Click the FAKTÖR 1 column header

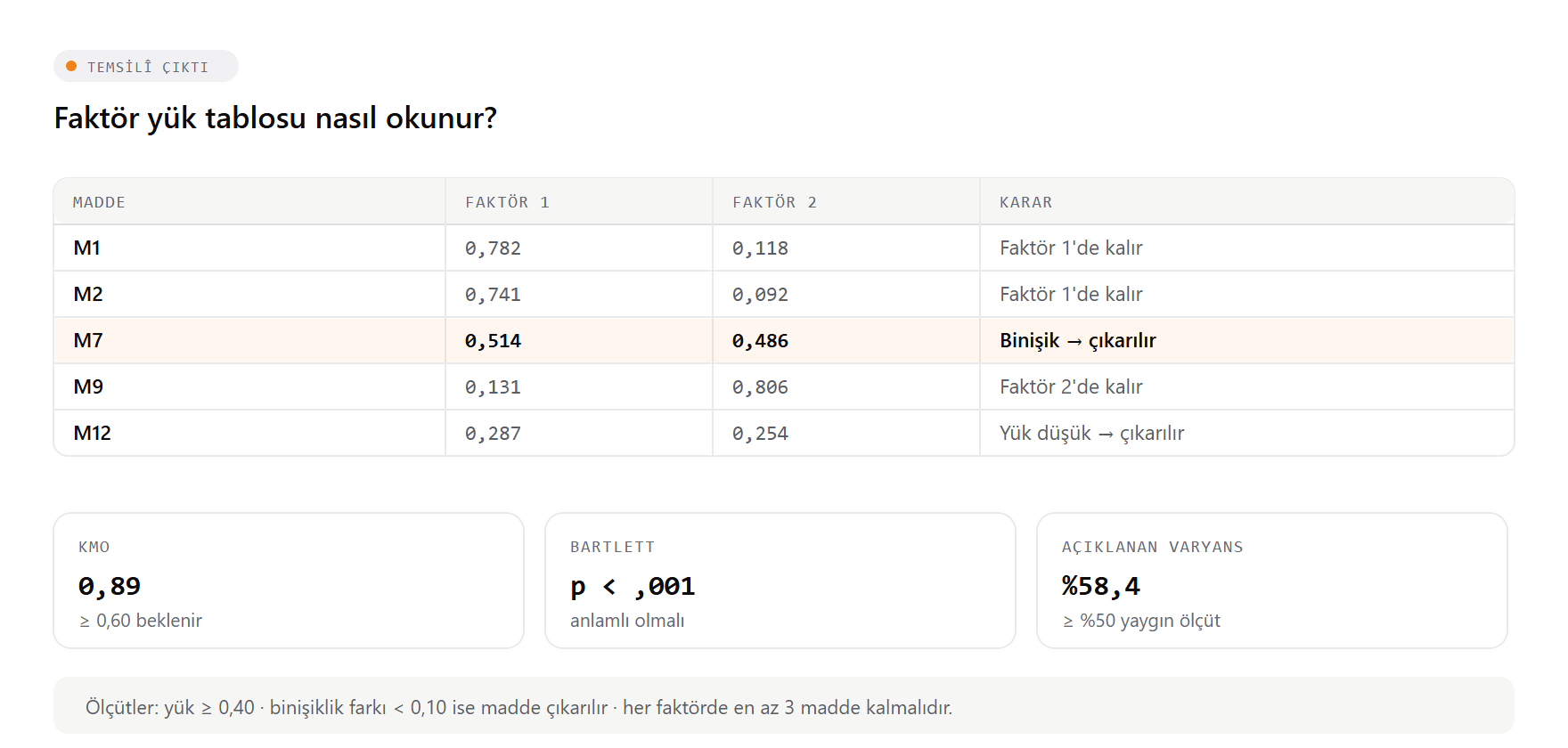[x=507, y=202]
